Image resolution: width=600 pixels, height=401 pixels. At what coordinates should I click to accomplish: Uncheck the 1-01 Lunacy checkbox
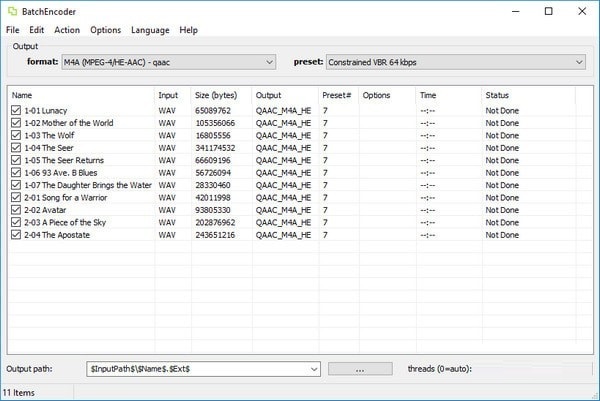pos(16,111)
